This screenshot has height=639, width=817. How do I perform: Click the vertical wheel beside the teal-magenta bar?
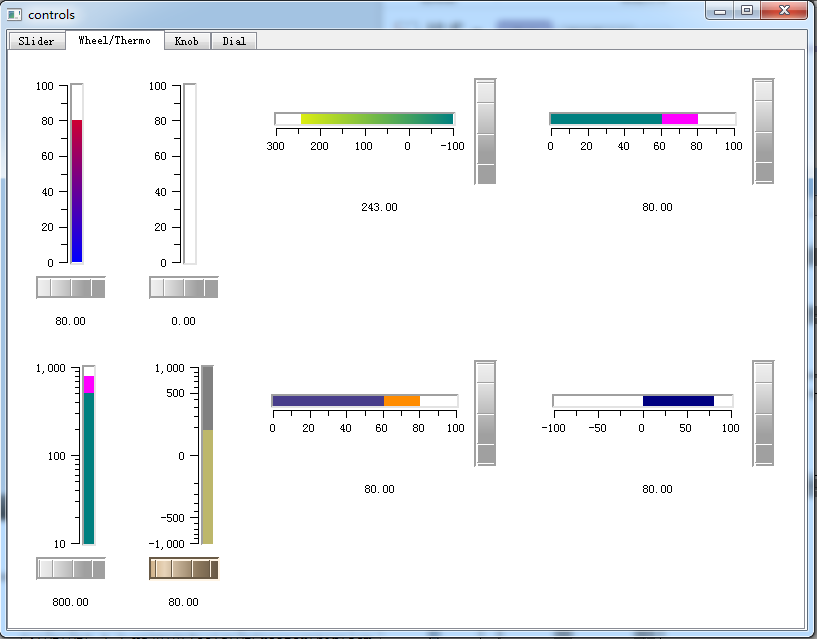click(x=763, y=131)
